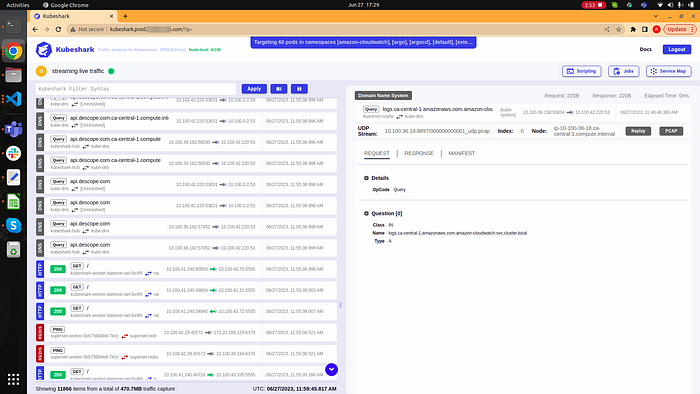Open the Chrome profile avatar
Viewport: 700px width, 394px height.
tap(656, 29)
